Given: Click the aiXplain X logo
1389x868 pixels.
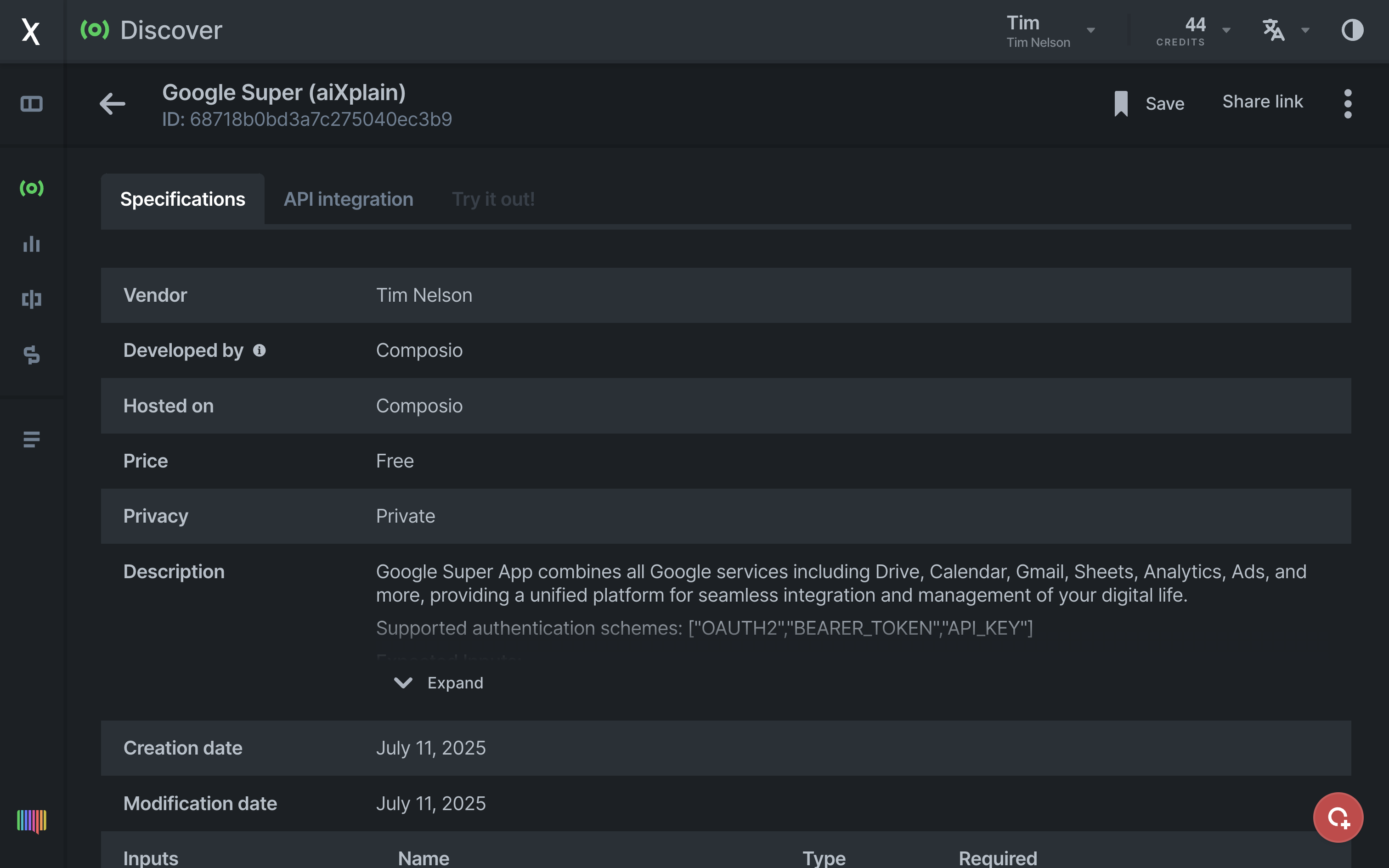Looking at the screenshot, I should pyautogui.click(x=31, y=31).
